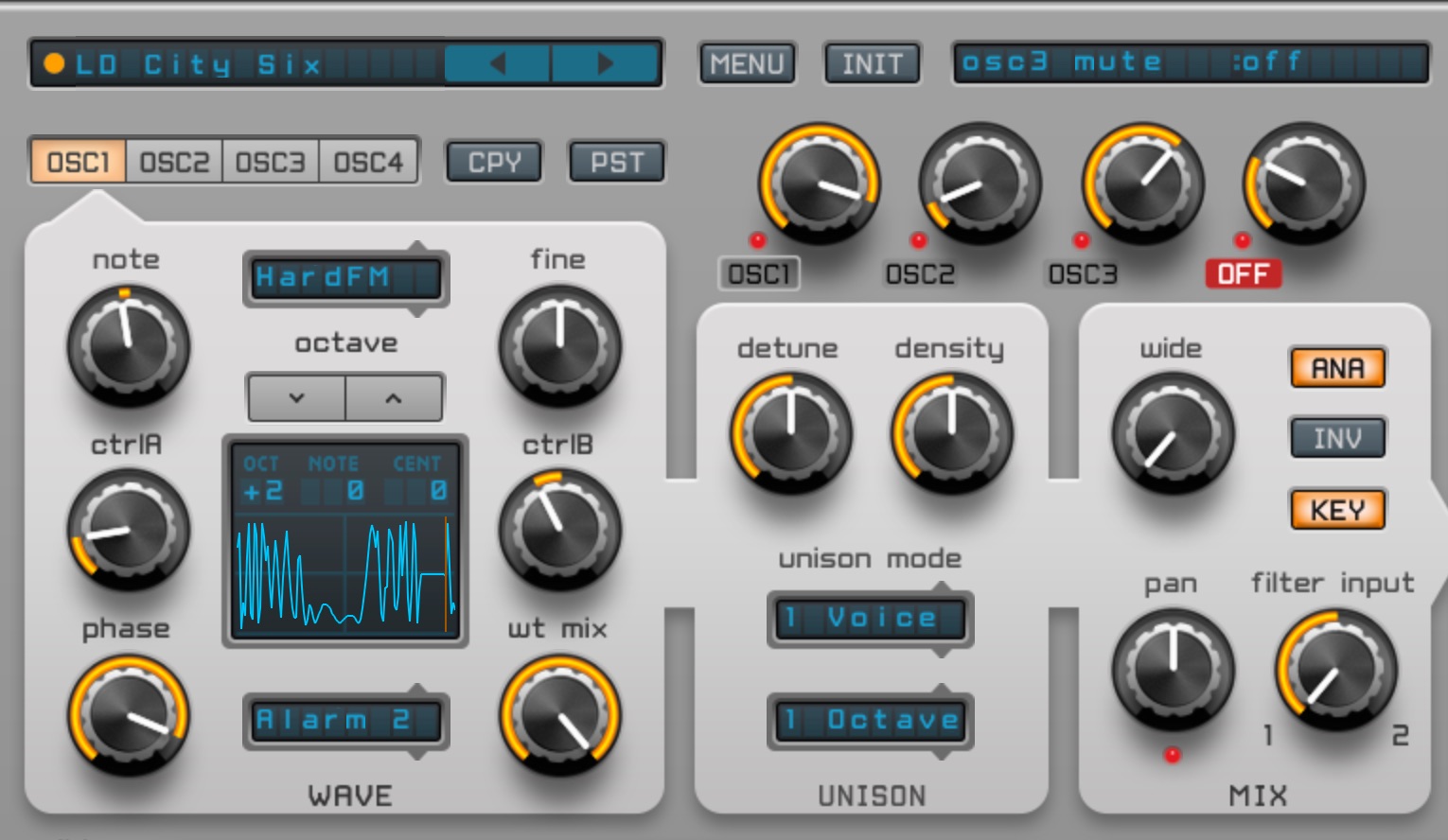
Task: Switch to the OSC2 tab
Action: click(x=174, y=162)
